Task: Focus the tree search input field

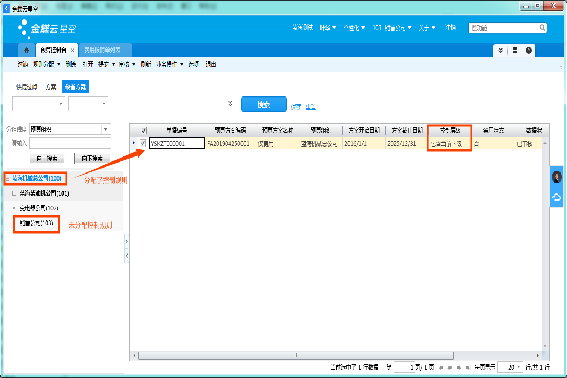Action: pyautogui.click(x=70, y=143)
